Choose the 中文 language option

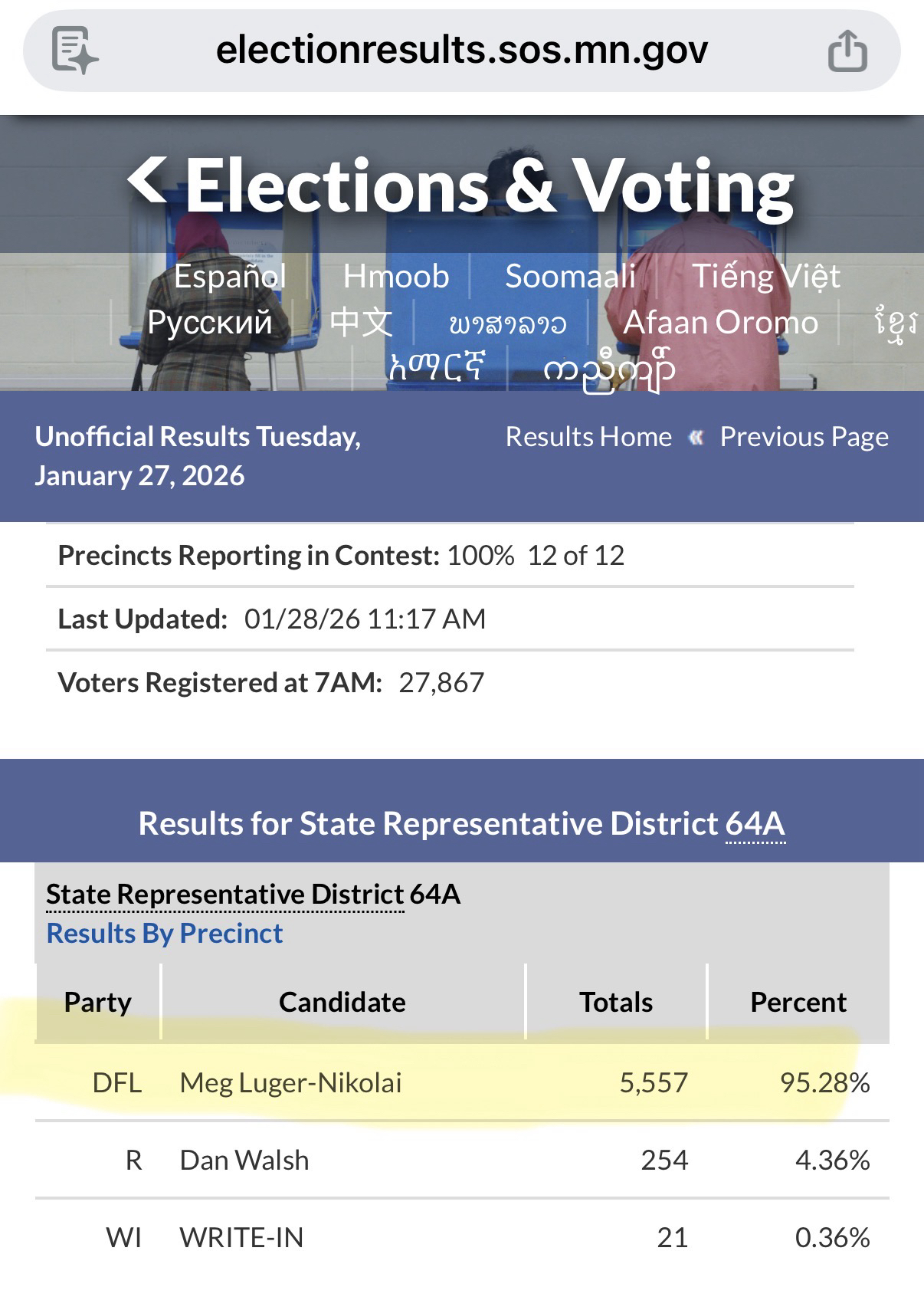pyautogui.click(x=361, y=323)
